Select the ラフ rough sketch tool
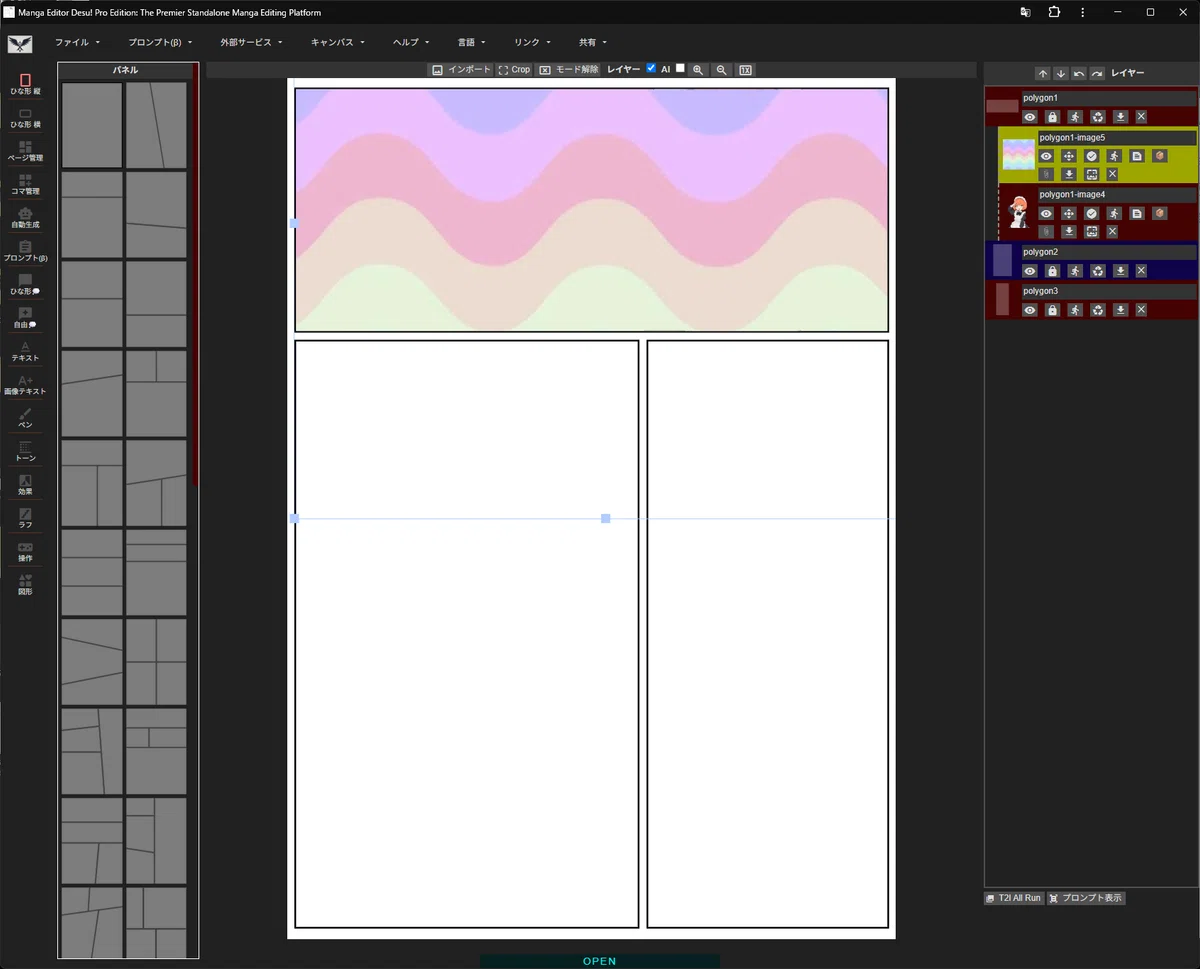1200x969 pixels. [25, 518]
